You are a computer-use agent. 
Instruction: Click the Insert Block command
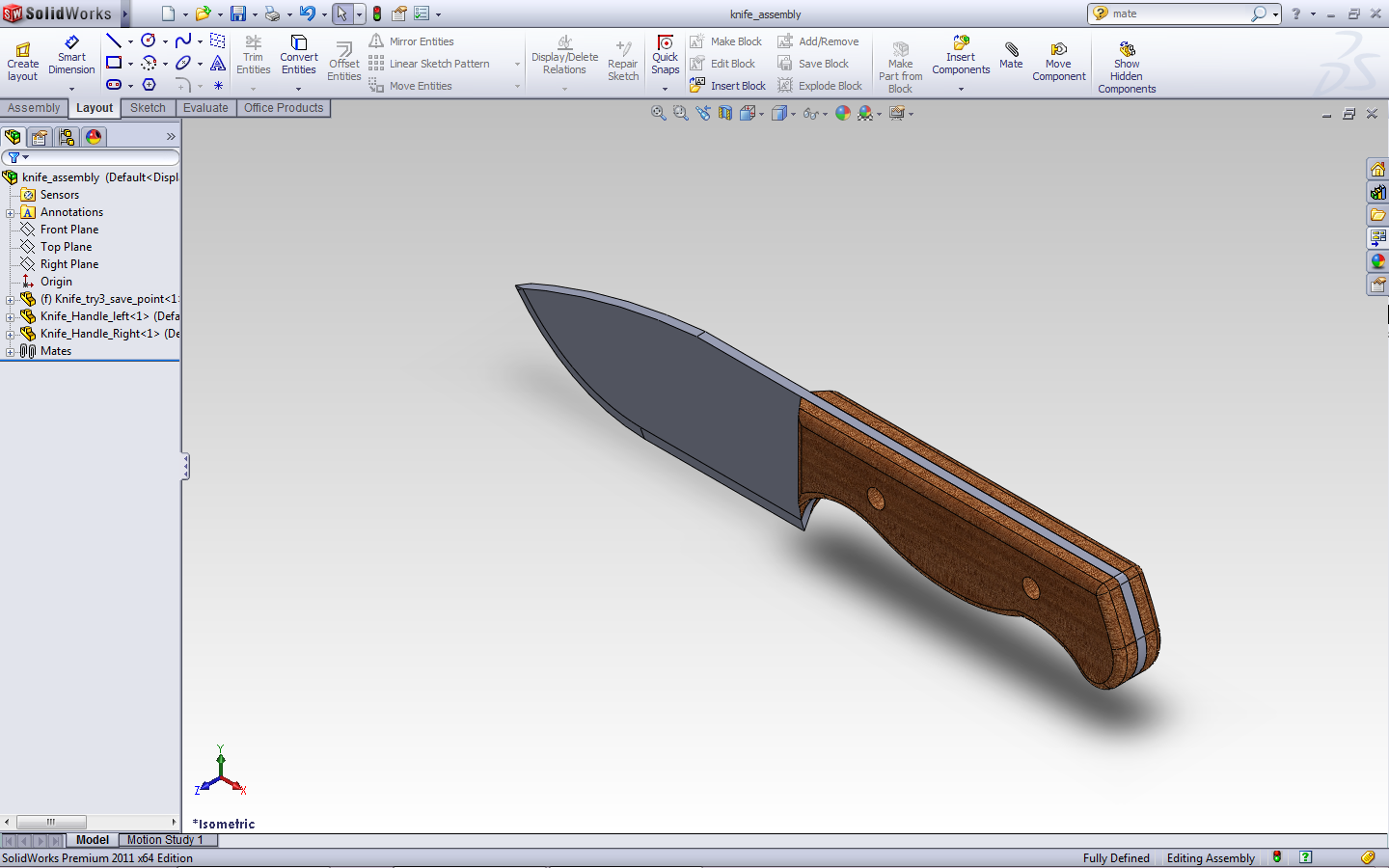728,86
